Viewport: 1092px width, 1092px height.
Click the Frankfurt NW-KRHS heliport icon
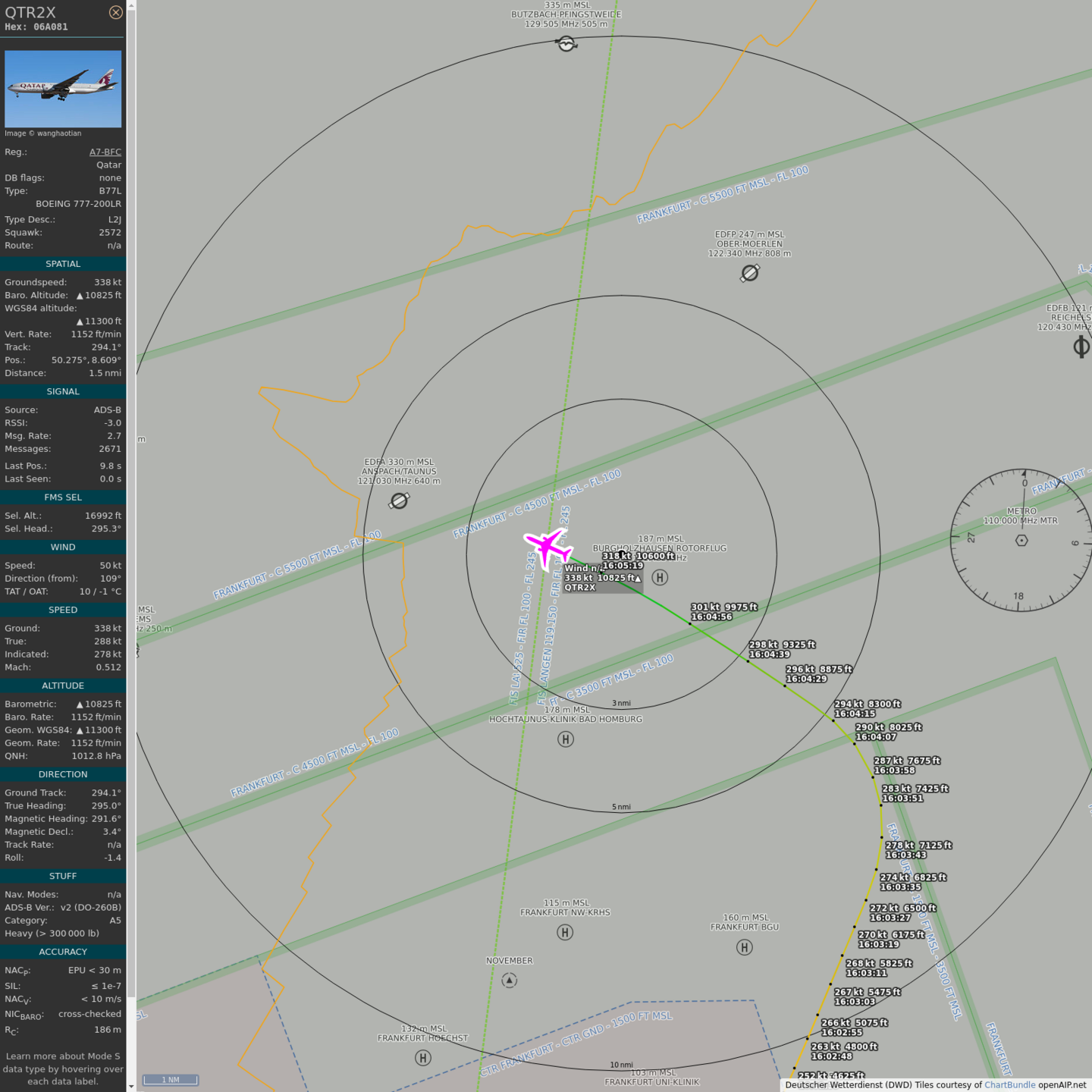pos(565,933)
